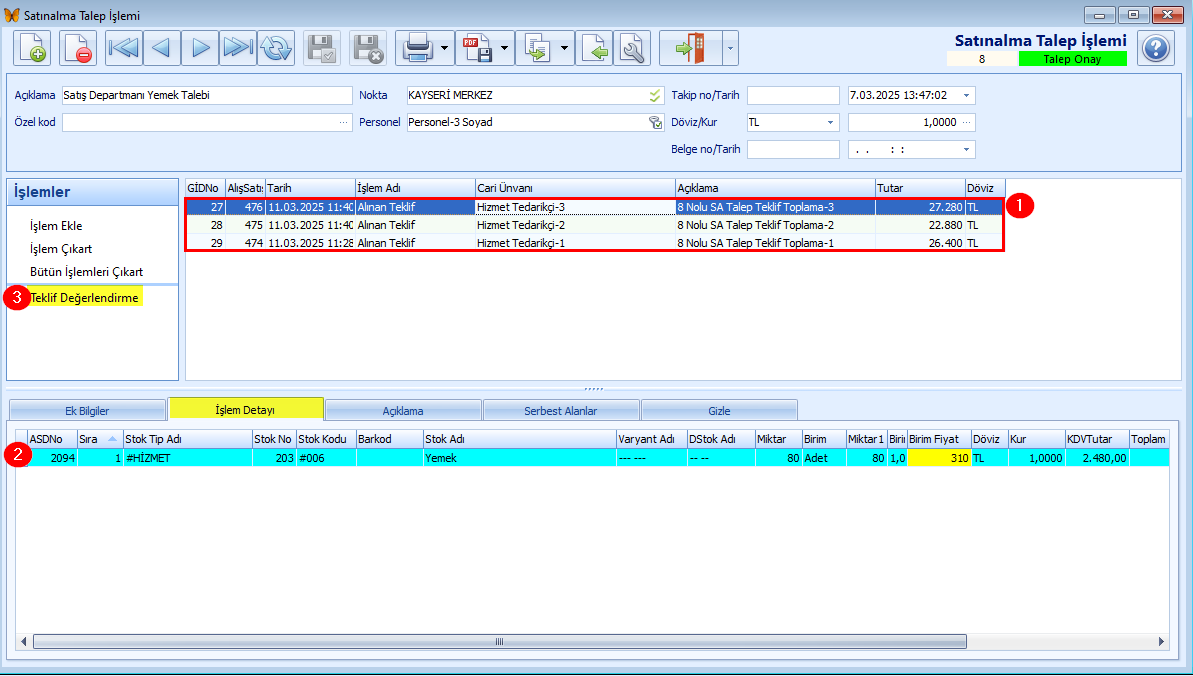1193x676 pixels.
Task: Click the yellow 310 Birim Fiyat cell
Action: [939, 458]
